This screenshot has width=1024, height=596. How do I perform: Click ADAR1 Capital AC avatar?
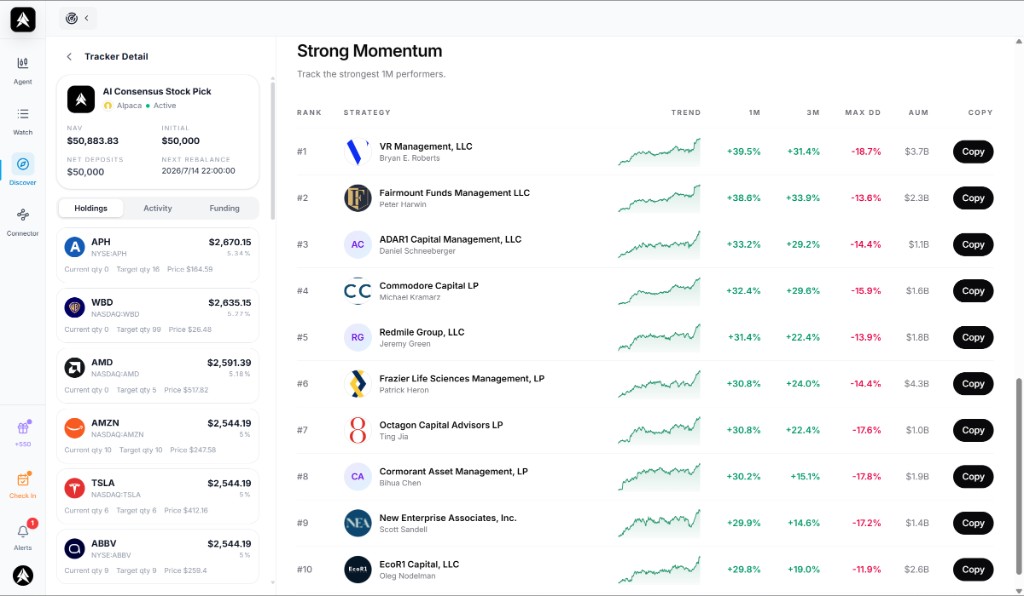pos(357,244)
